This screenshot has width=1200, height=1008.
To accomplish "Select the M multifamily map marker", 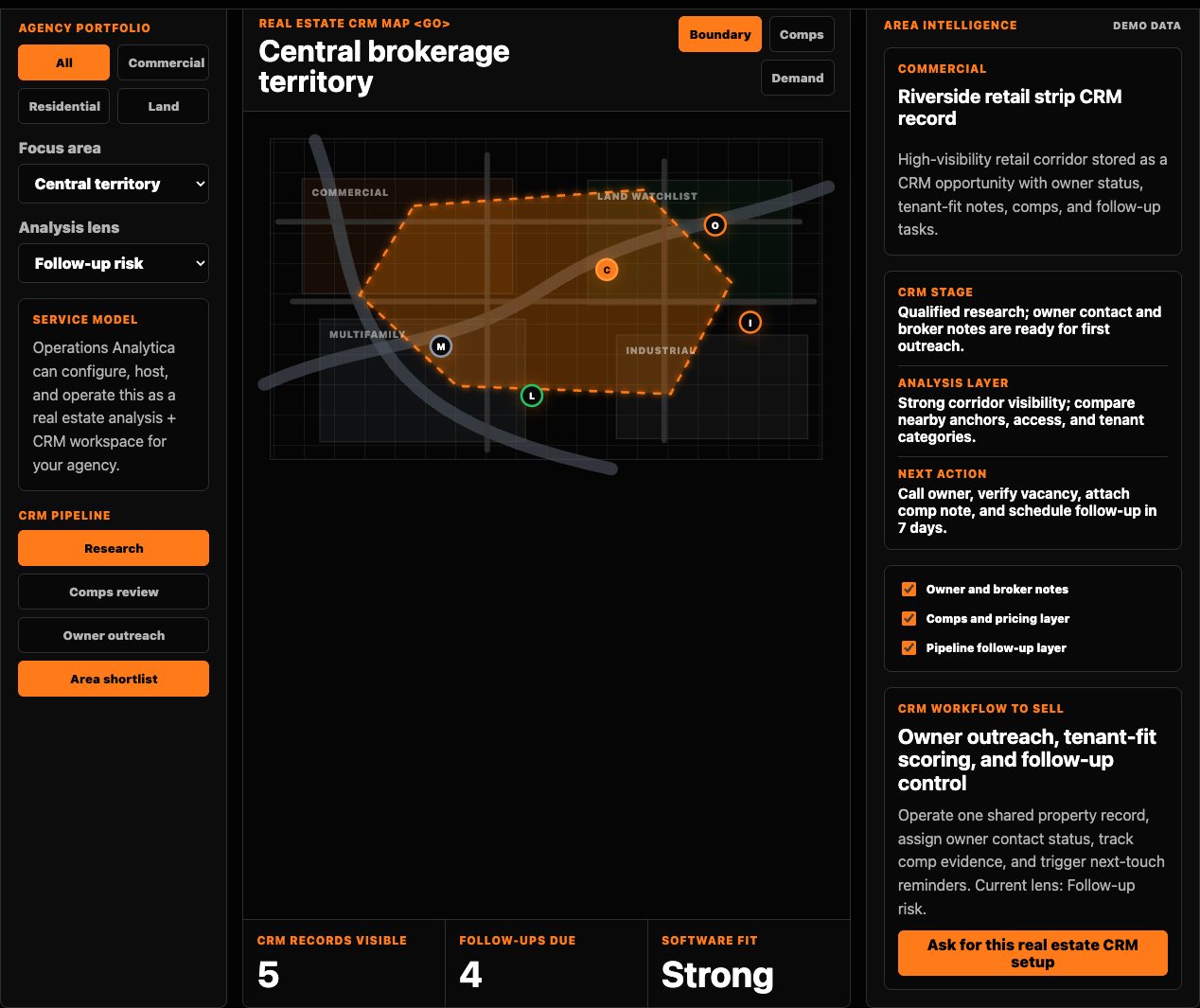I will click(440, 346).
